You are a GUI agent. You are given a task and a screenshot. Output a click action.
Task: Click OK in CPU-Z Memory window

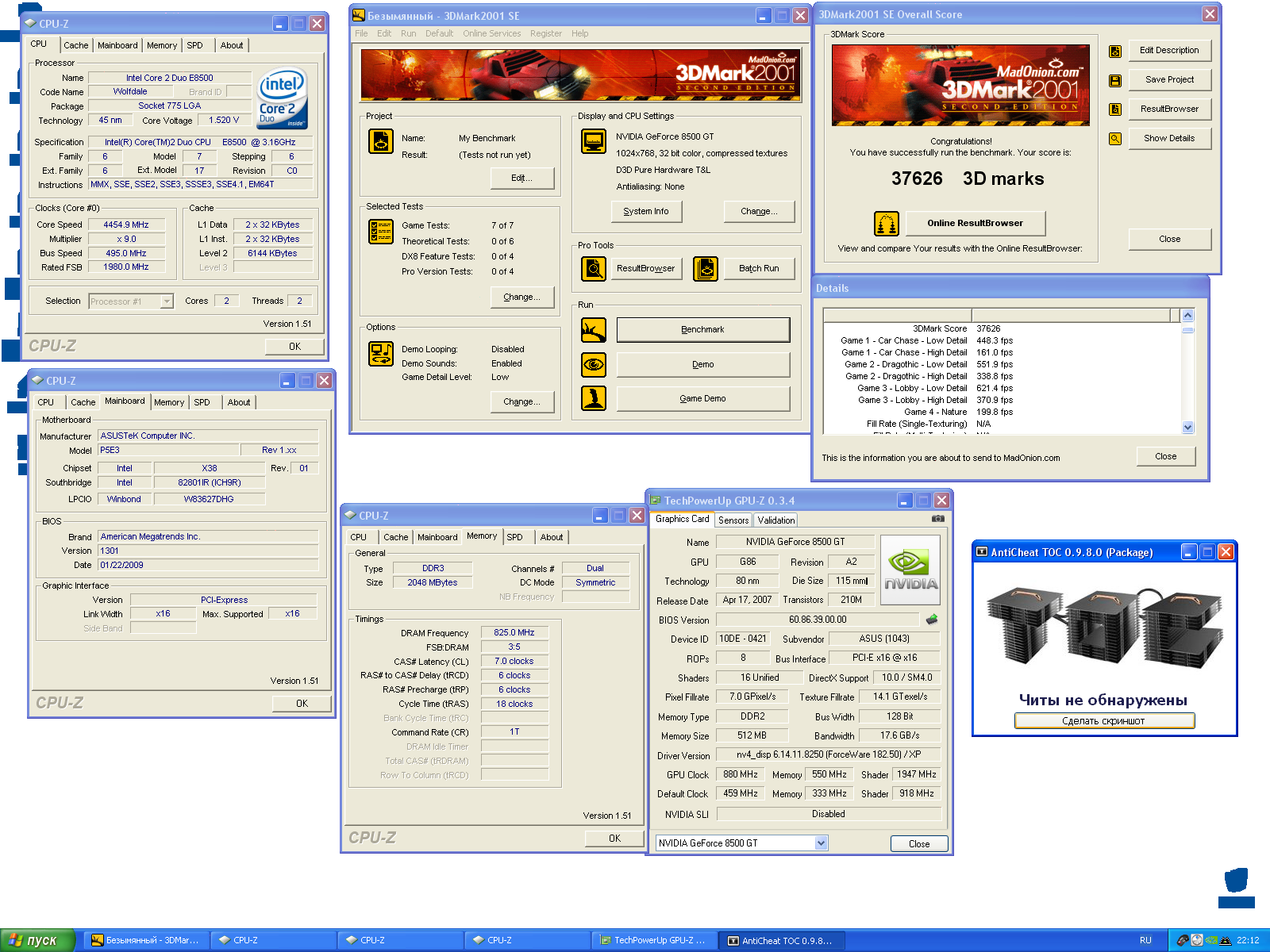pos(615,839)
